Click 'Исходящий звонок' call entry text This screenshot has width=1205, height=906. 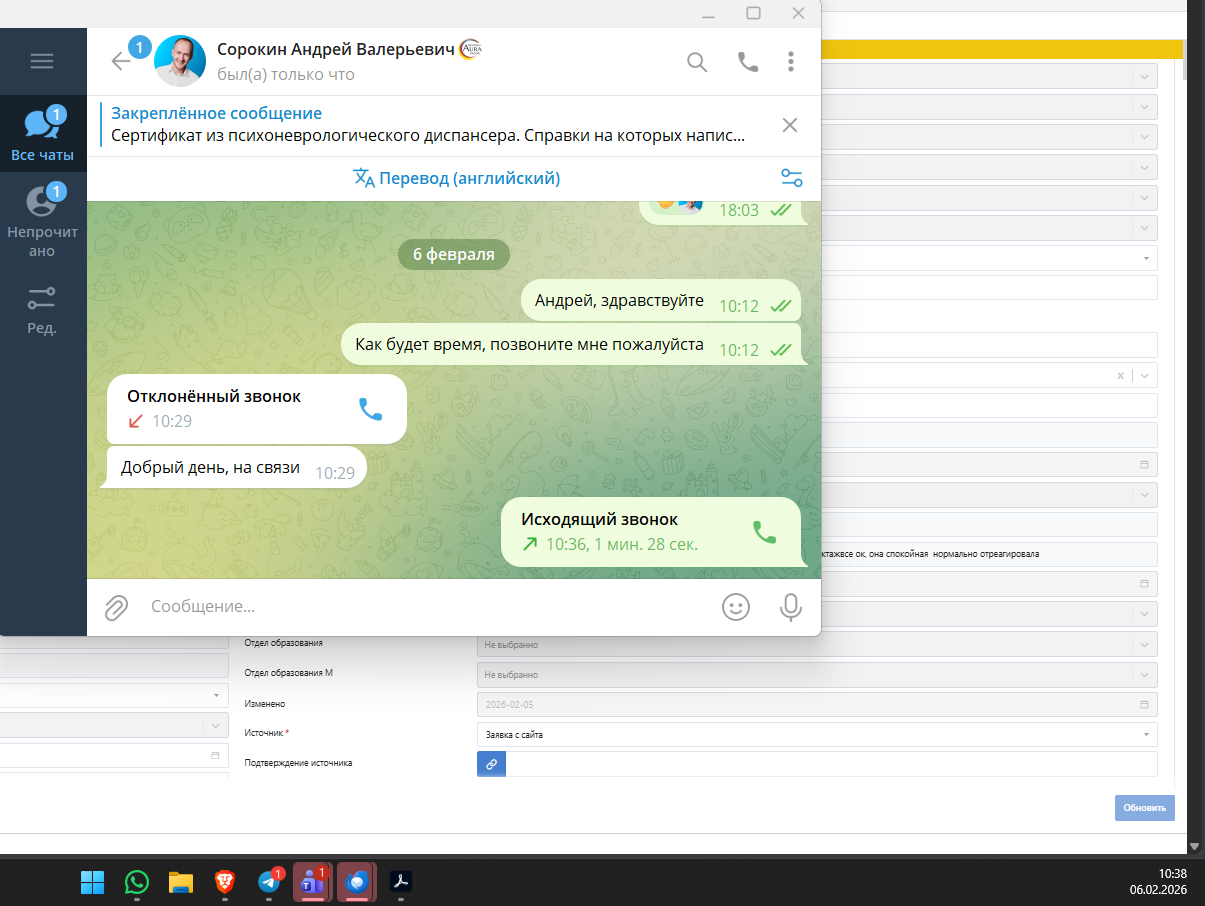[599, 519]
